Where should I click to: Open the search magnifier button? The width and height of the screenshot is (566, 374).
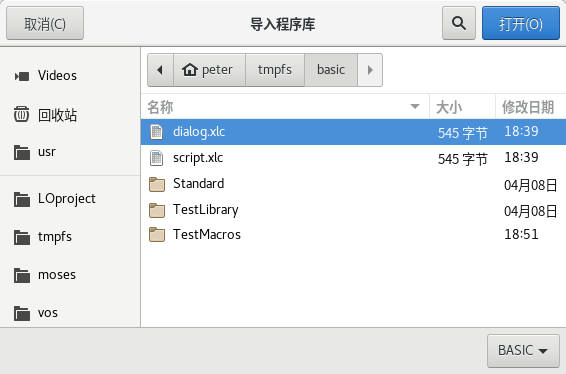pyautogui.click(x=459, y=23)
